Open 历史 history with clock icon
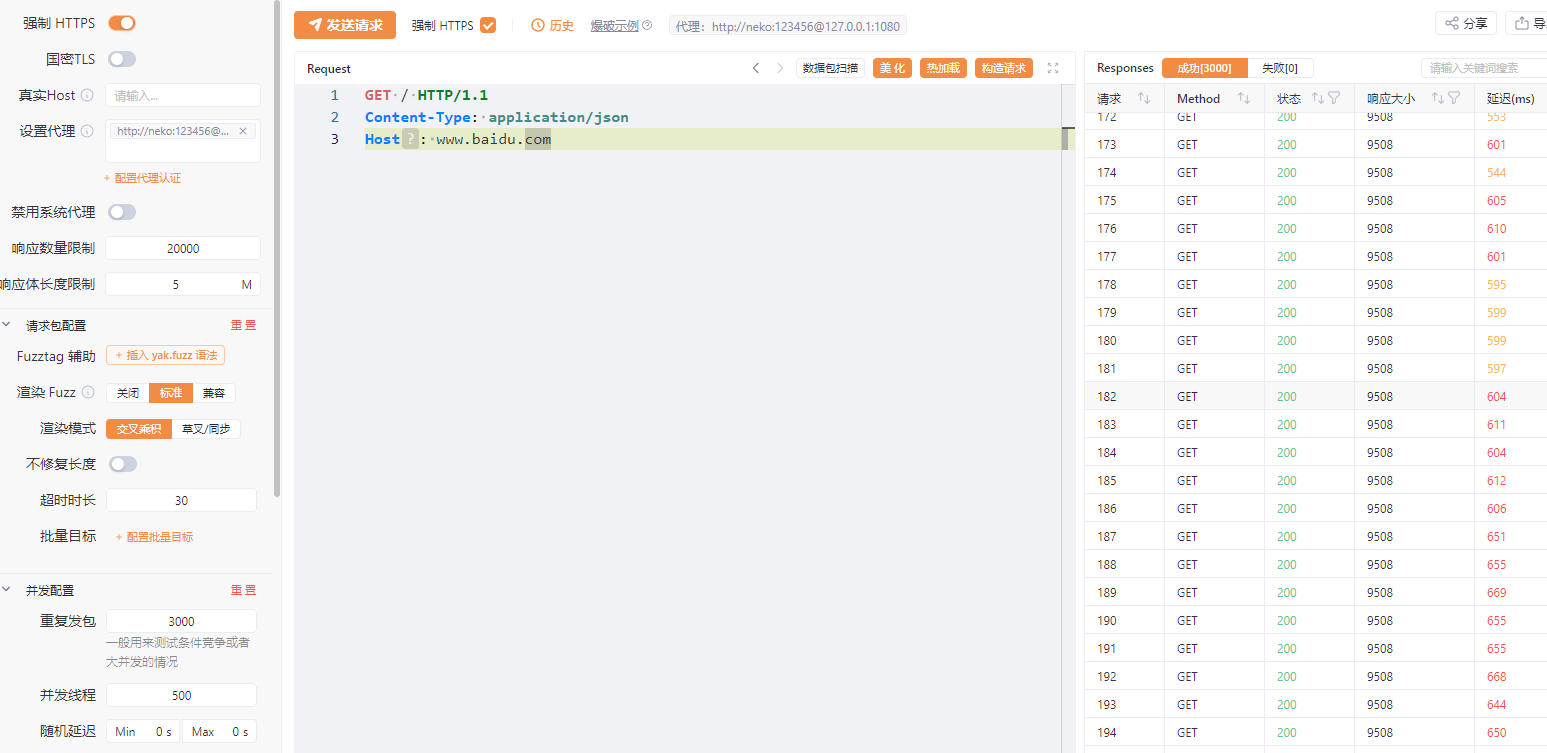This screenshot has width=1547, height=753. [552, 26]
